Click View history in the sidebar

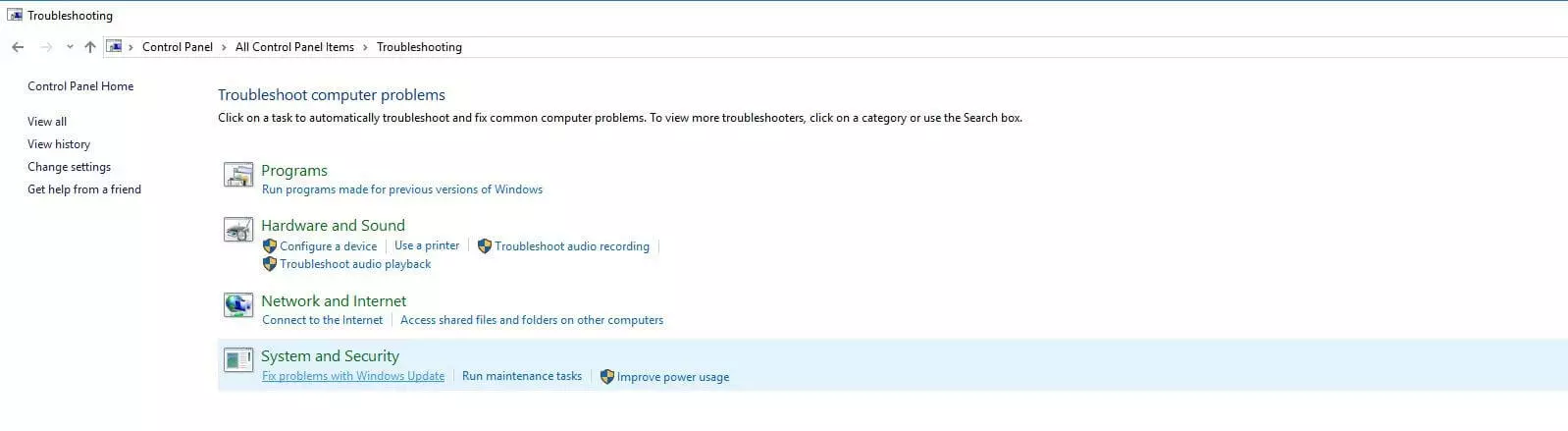[59, 144]
